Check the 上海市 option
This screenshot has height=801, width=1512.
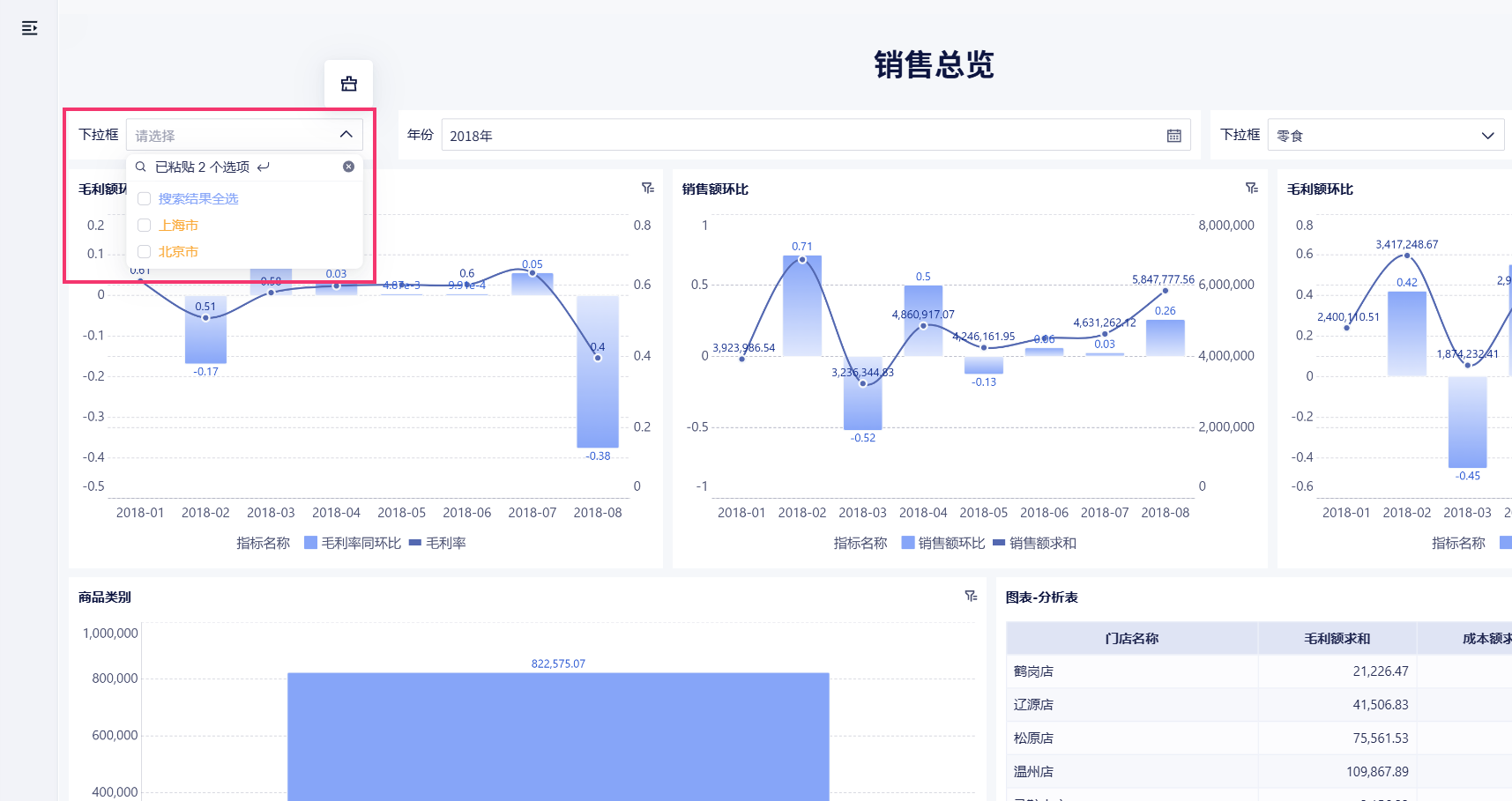pos(145,226)
